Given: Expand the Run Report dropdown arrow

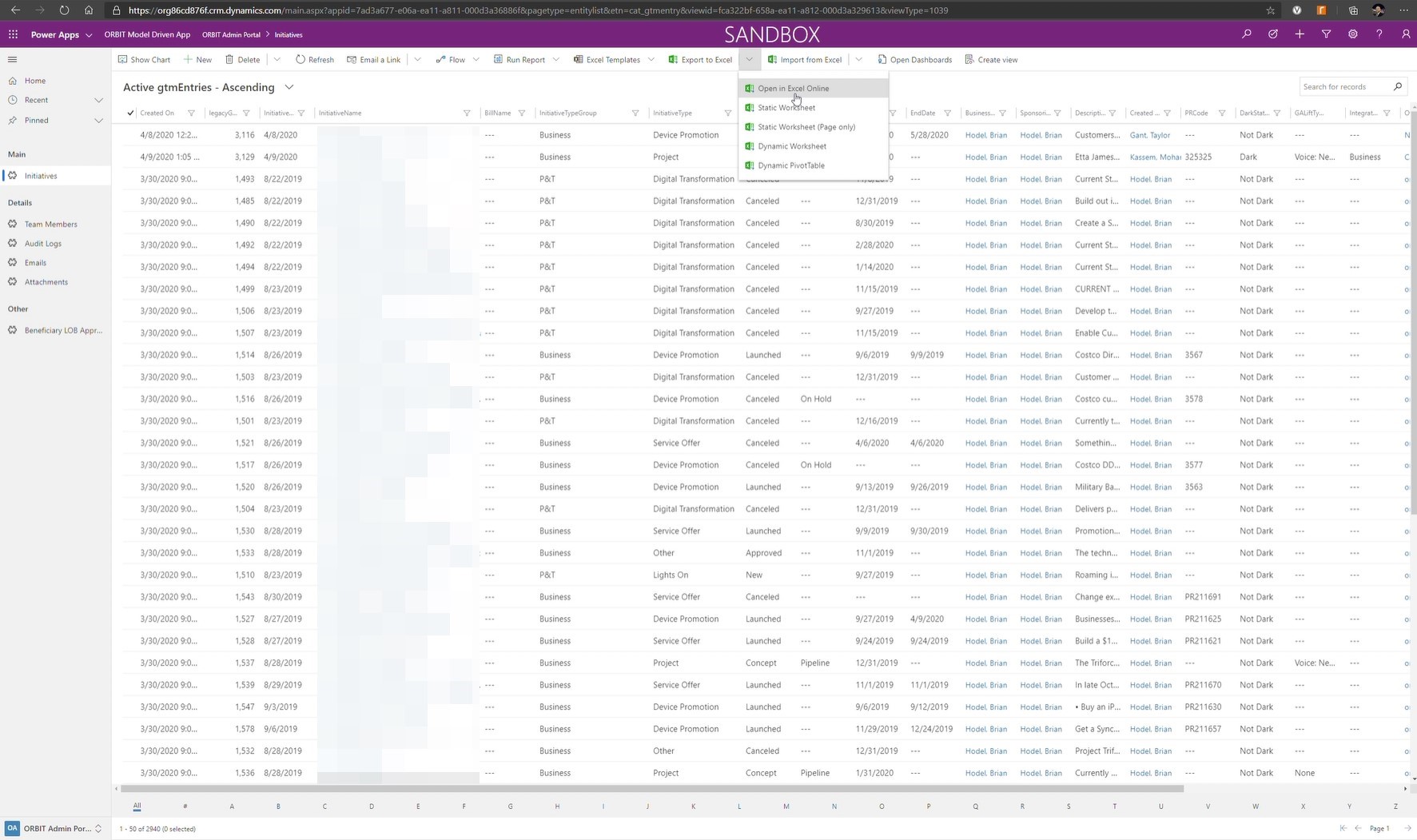Looking at the screenshot, I should [x=556, y=60].
